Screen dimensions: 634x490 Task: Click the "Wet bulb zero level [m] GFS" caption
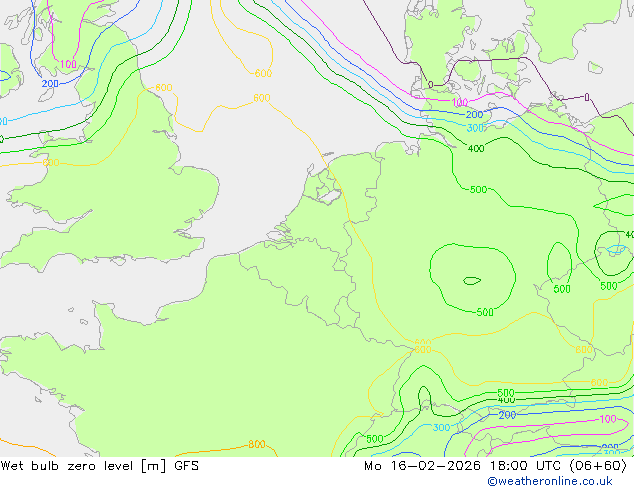[99, 466]
